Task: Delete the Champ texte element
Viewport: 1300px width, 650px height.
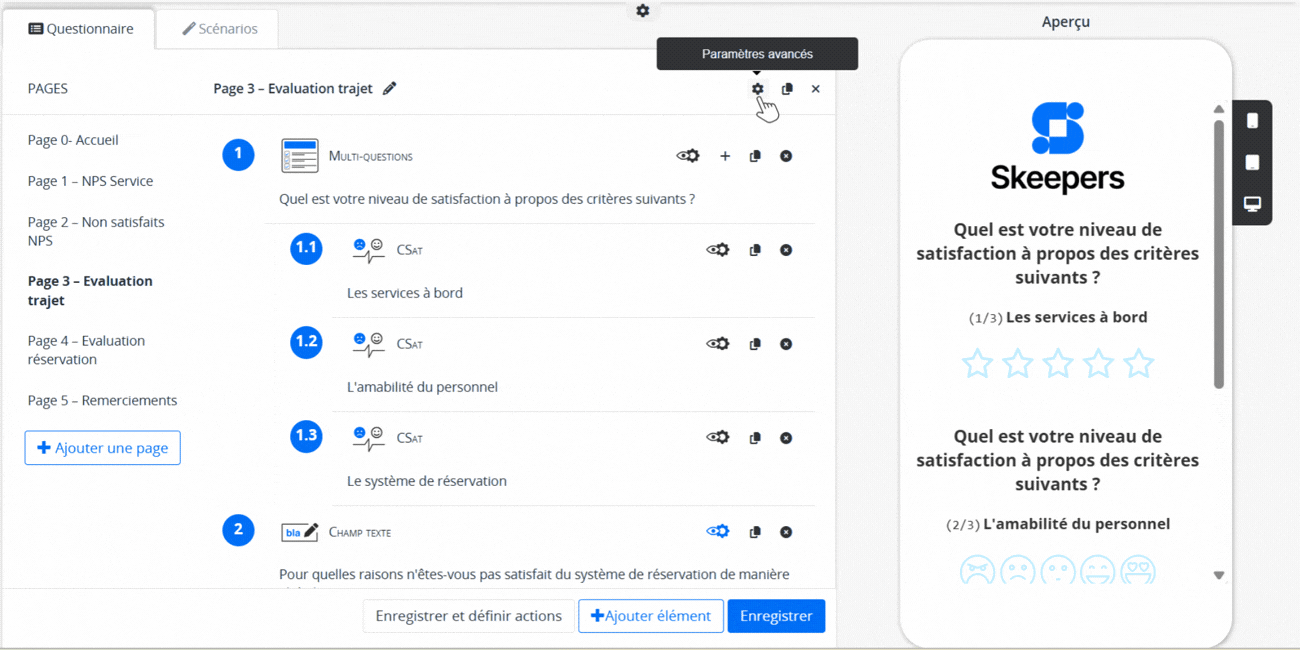Action: click(x=786, y=532)
